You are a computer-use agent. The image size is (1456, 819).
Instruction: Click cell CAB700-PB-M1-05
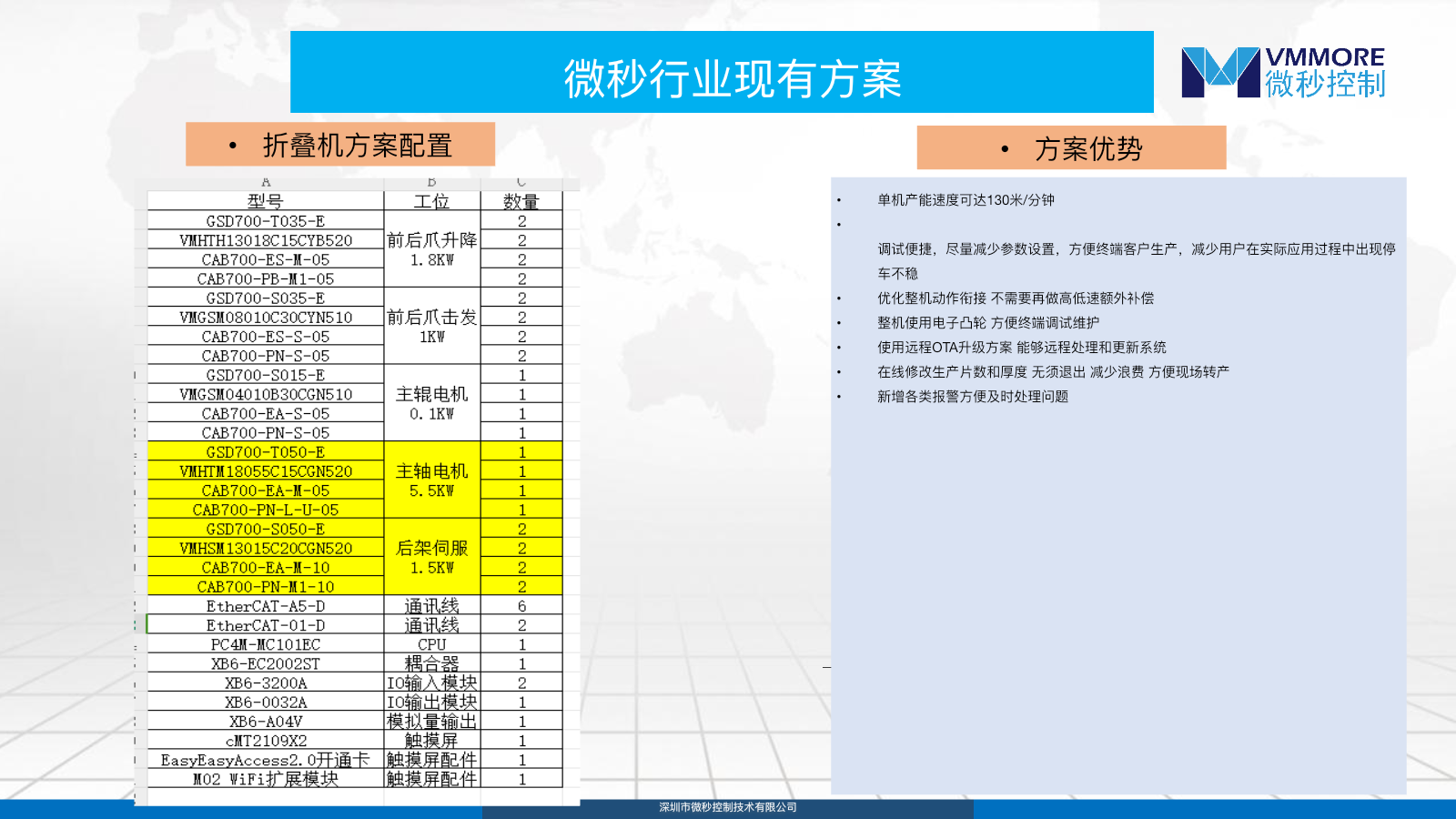click(266, 278)
